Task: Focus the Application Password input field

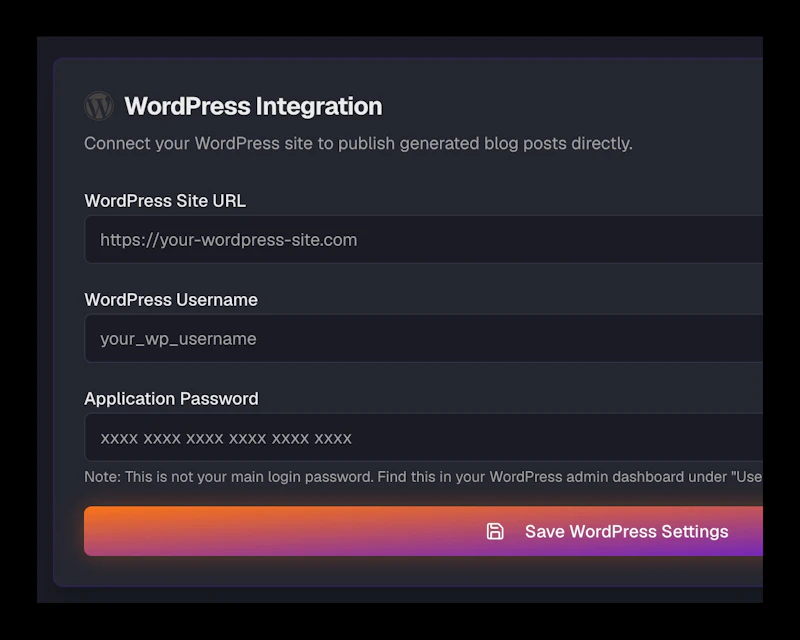Action: point(423,437)
